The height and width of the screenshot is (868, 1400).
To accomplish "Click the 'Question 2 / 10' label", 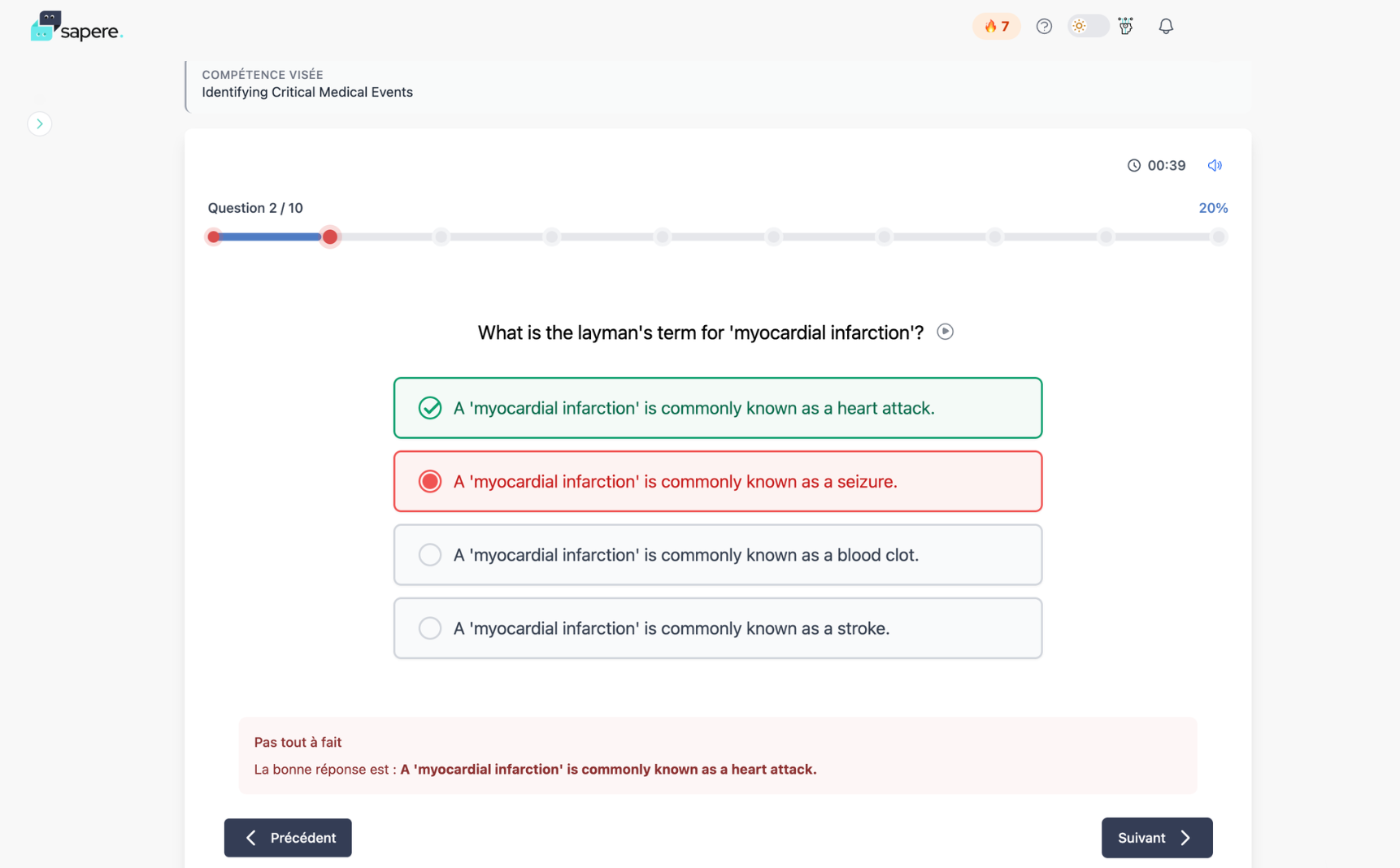I will pos(255,208).
